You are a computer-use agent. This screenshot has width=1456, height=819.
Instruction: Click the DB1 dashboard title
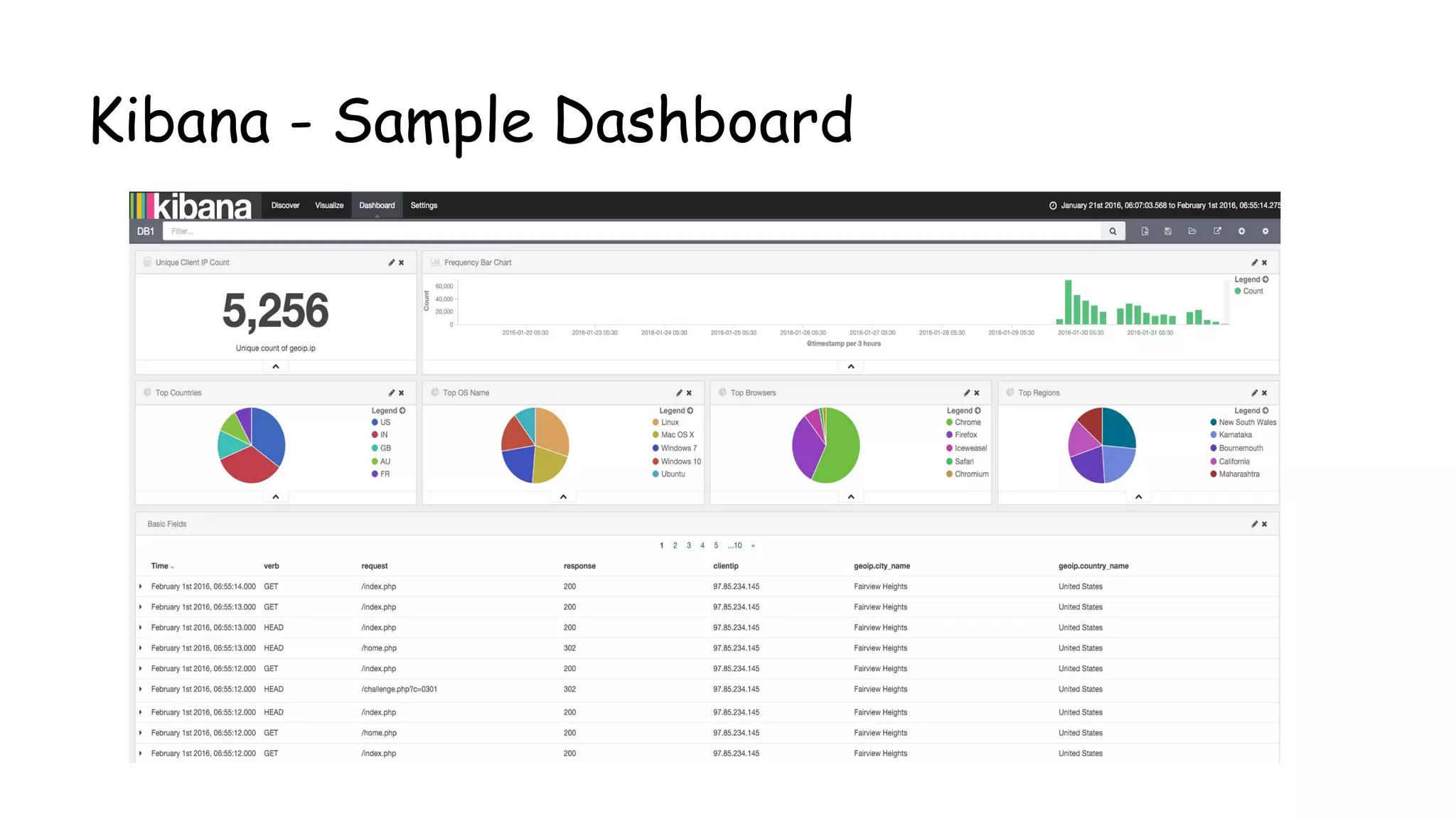146,232
